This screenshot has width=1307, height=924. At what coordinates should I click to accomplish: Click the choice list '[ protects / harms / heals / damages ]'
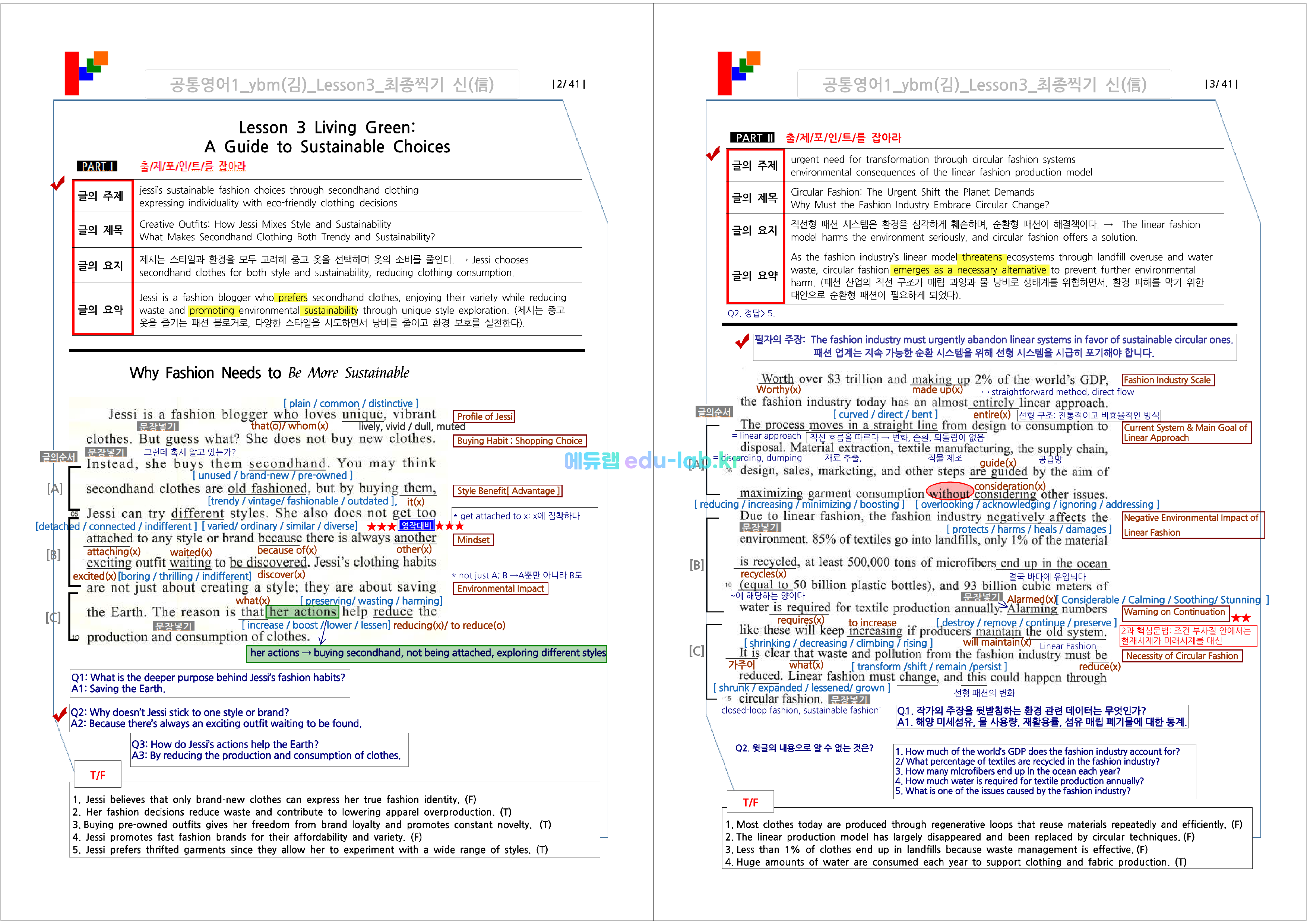point(1029,529)
